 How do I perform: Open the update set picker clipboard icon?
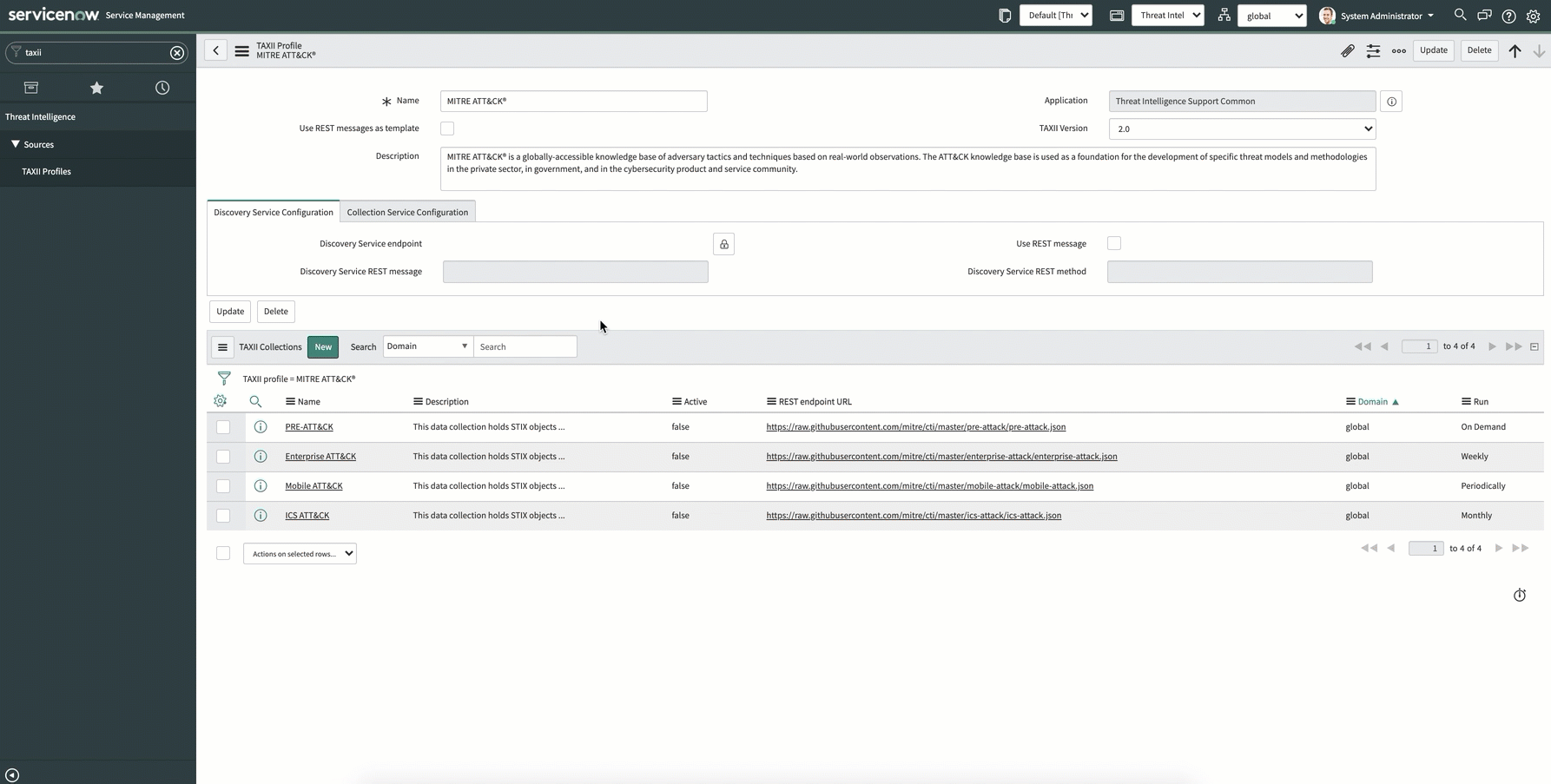(x=1005, y=16)
